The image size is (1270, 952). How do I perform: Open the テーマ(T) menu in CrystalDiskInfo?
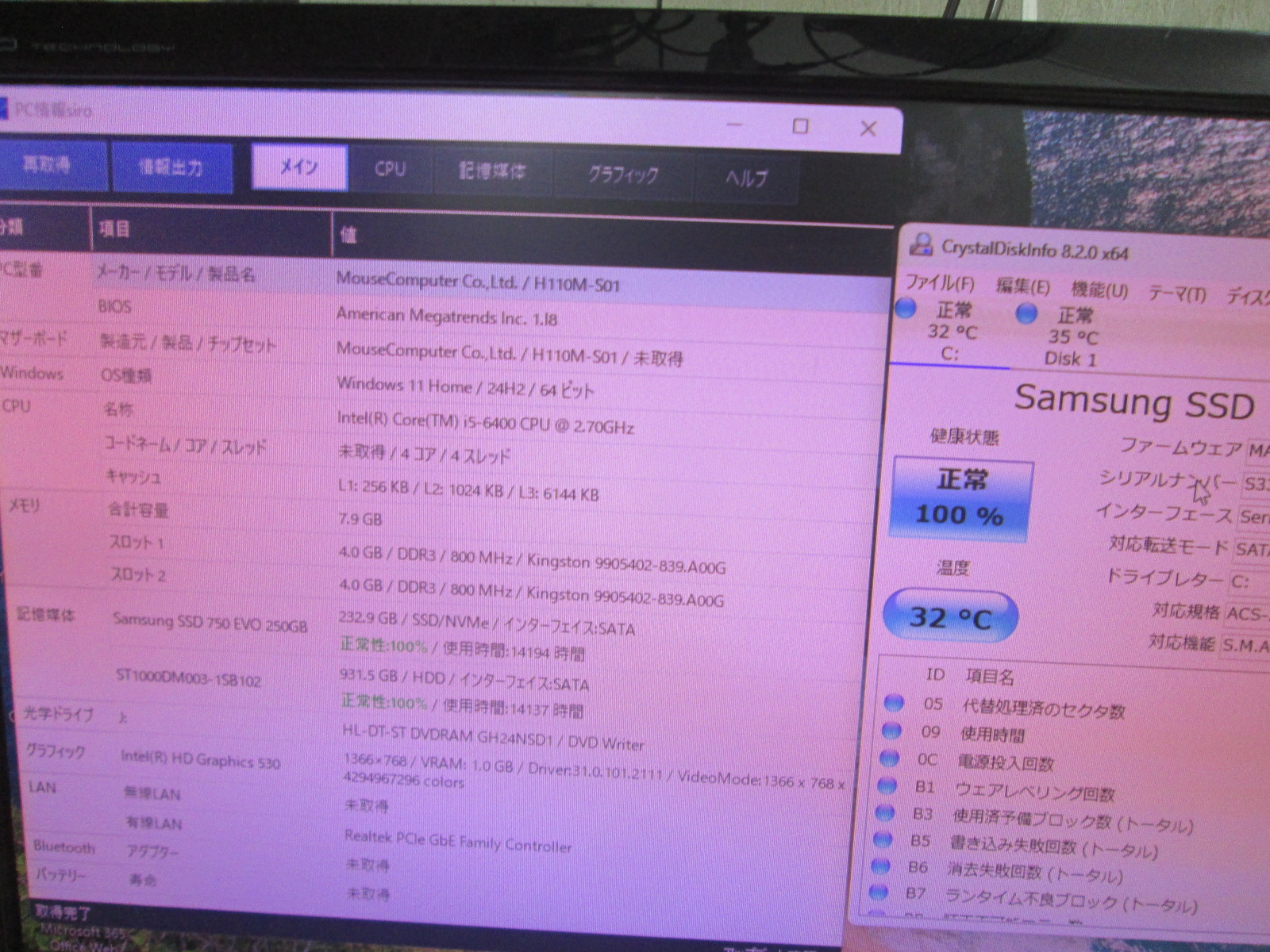1177,294
